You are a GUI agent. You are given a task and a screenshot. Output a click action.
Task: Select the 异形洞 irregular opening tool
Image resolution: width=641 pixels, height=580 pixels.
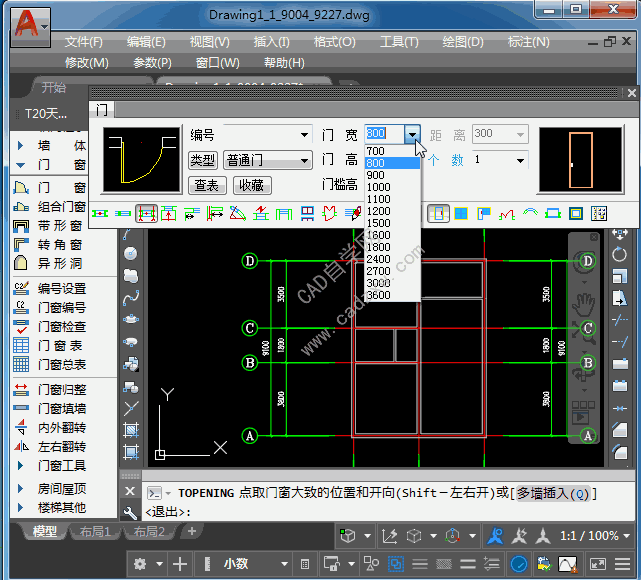pyautogui.click(x=60, y=263)
